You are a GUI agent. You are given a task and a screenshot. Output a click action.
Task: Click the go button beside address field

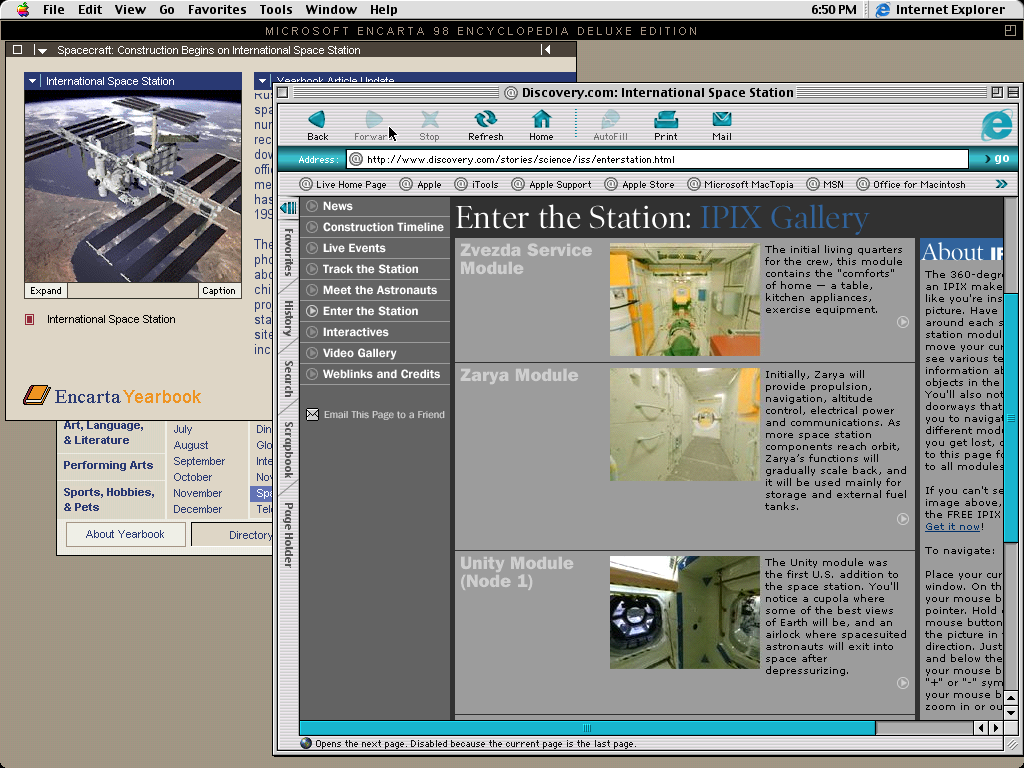coord(995,159)
